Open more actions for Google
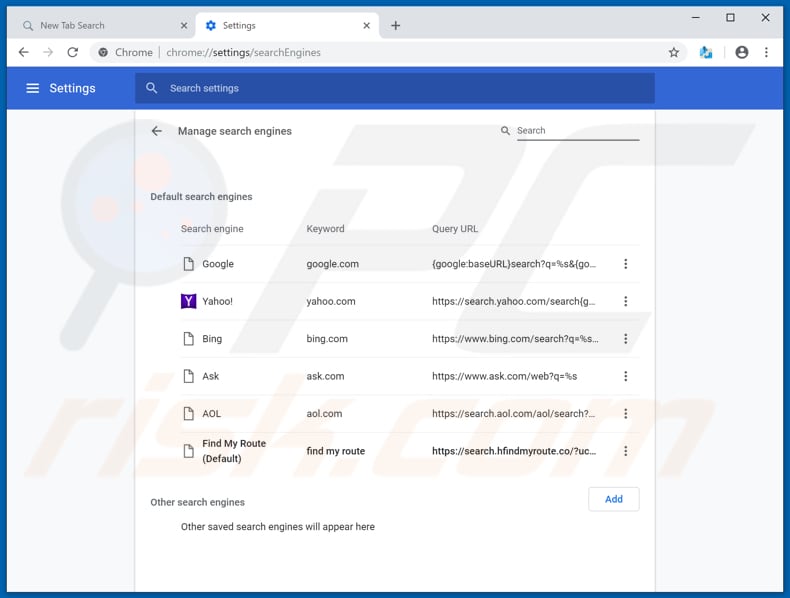Viewport: 790px width, 598px height. tap(626, 264)
